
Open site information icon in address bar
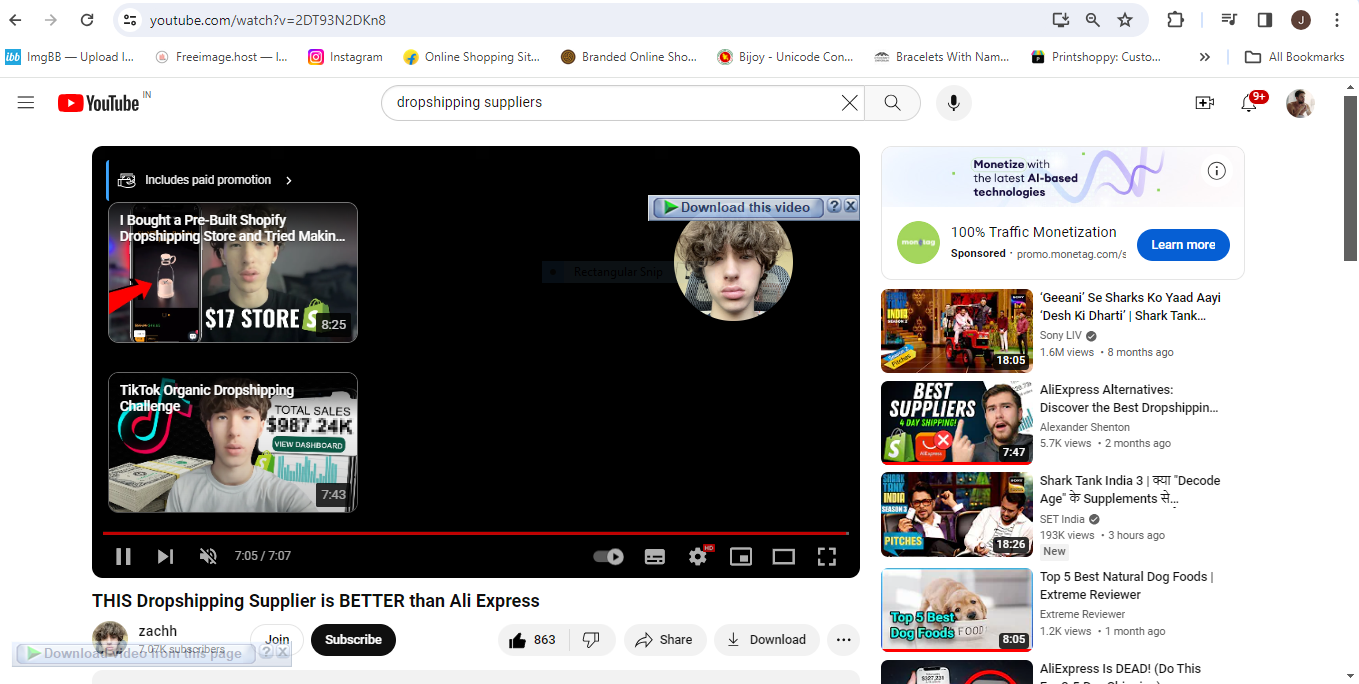pyautogui.click(x=131, y=20)
